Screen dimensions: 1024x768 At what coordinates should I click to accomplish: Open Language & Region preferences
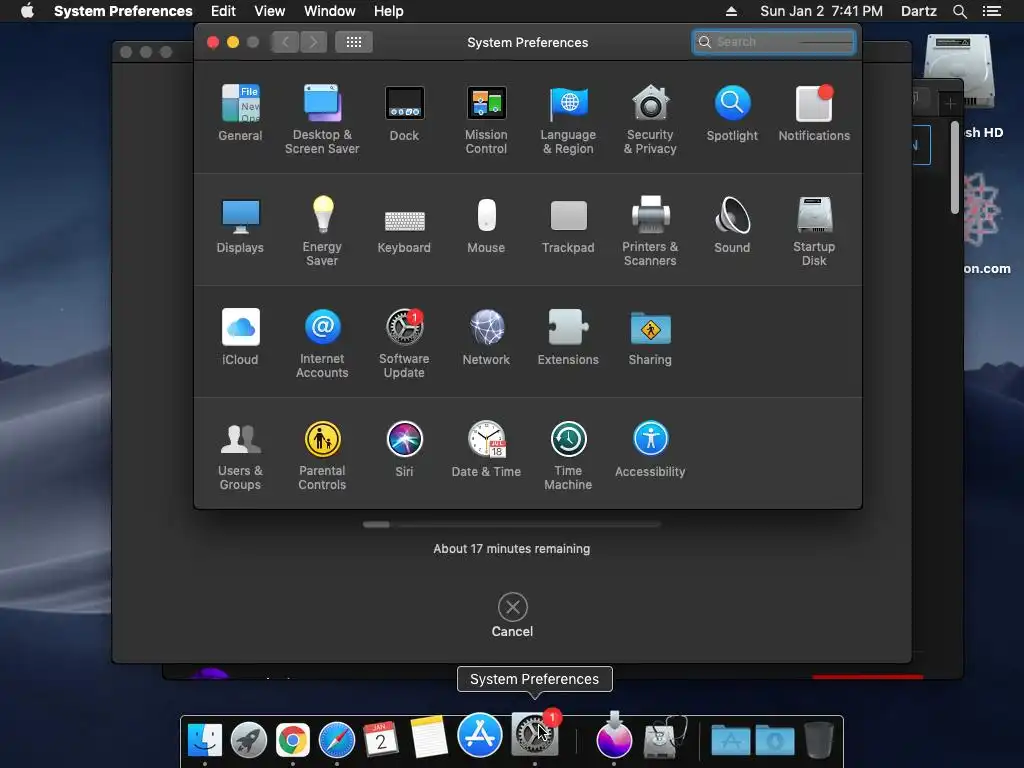[568, 119]
